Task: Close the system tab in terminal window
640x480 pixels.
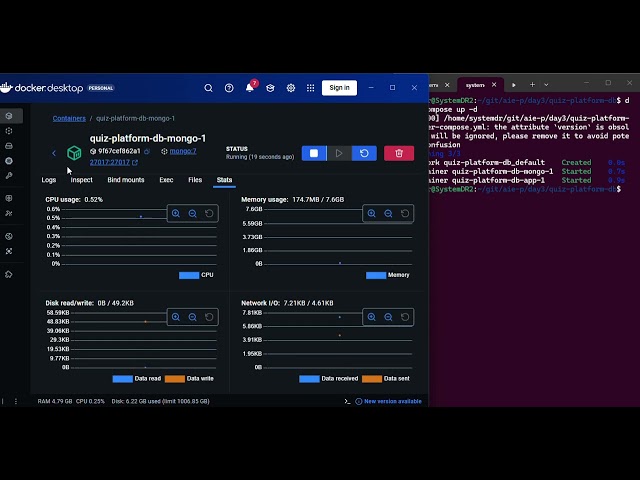Action: [494, 85]
